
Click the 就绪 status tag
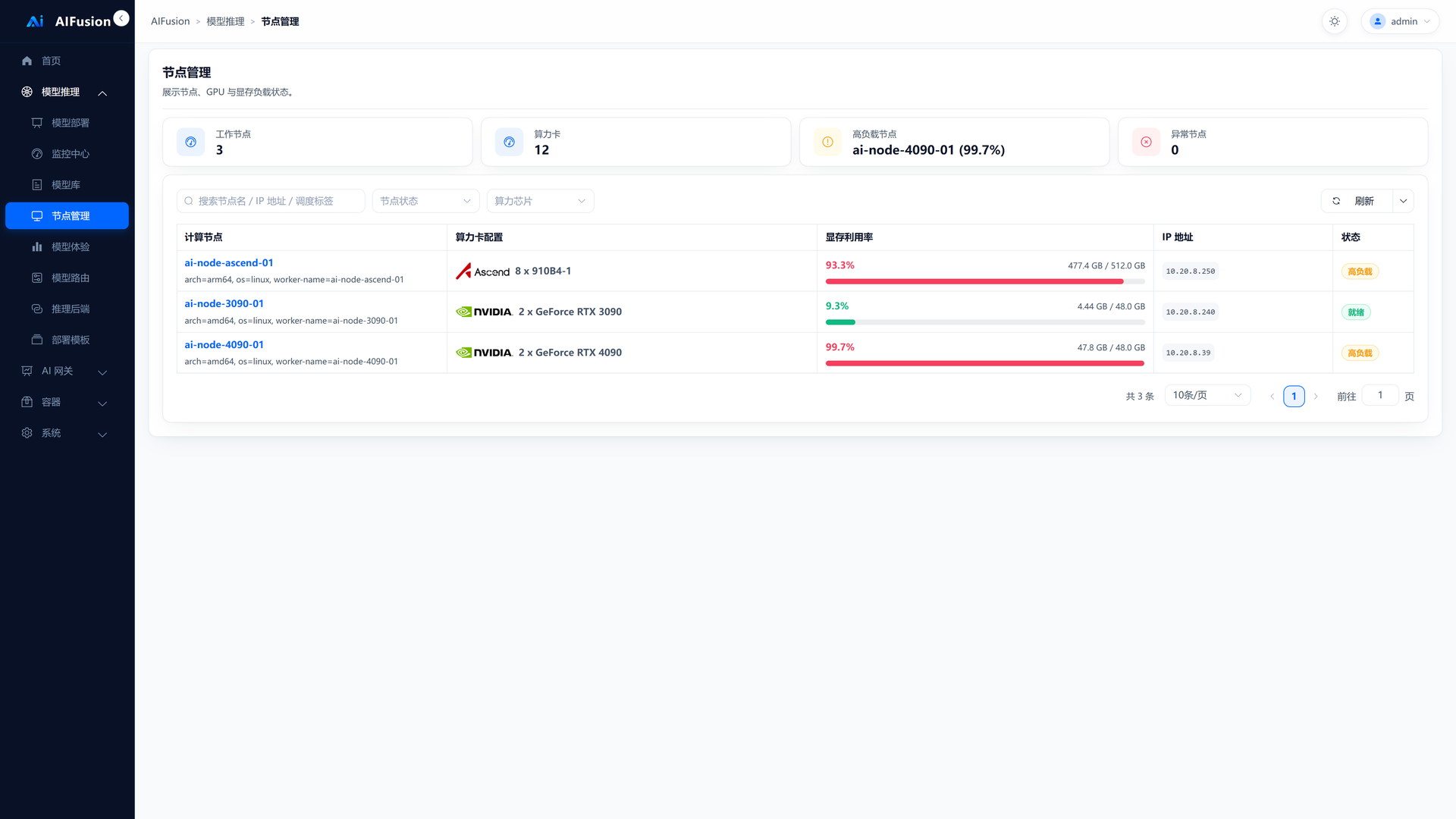(1356, 312)
